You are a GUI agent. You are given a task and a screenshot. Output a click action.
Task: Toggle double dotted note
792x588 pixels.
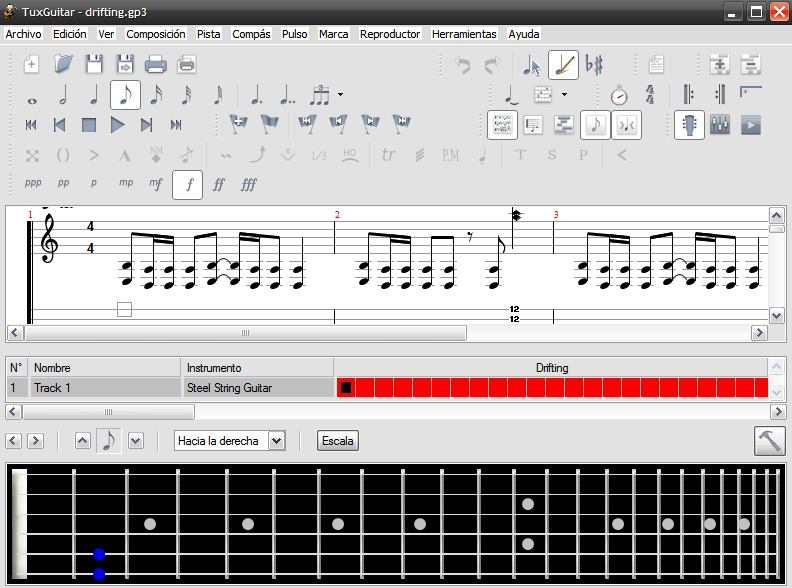[287, 95]
